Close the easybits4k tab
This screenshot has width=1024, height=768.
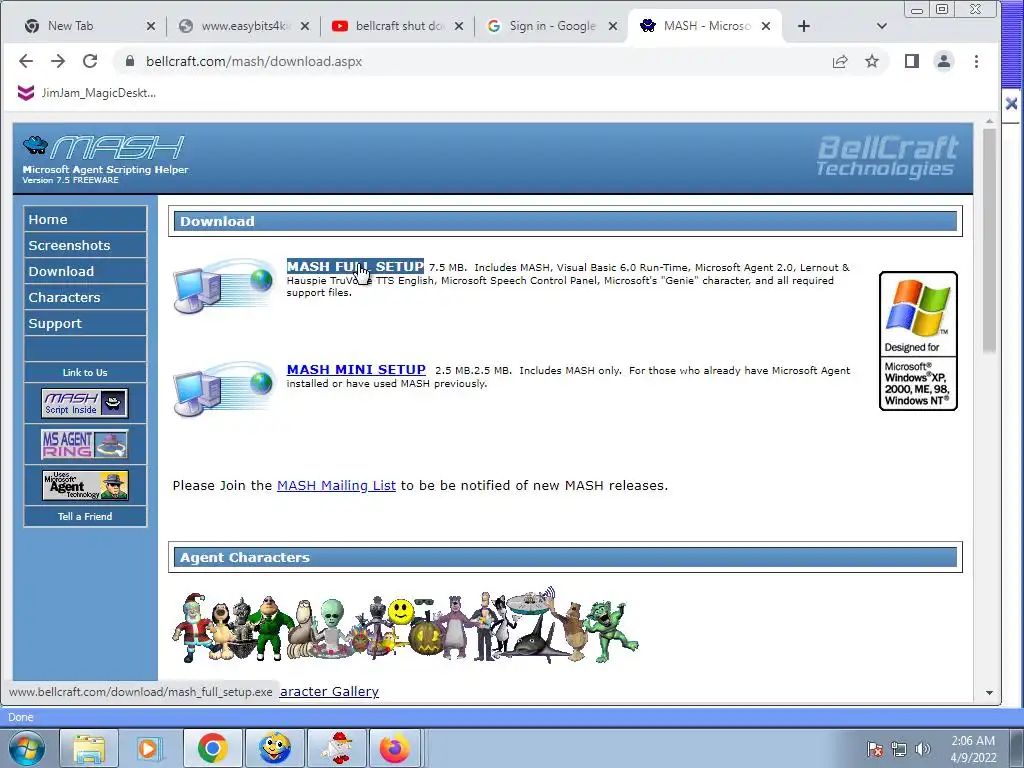coord(305,26)
